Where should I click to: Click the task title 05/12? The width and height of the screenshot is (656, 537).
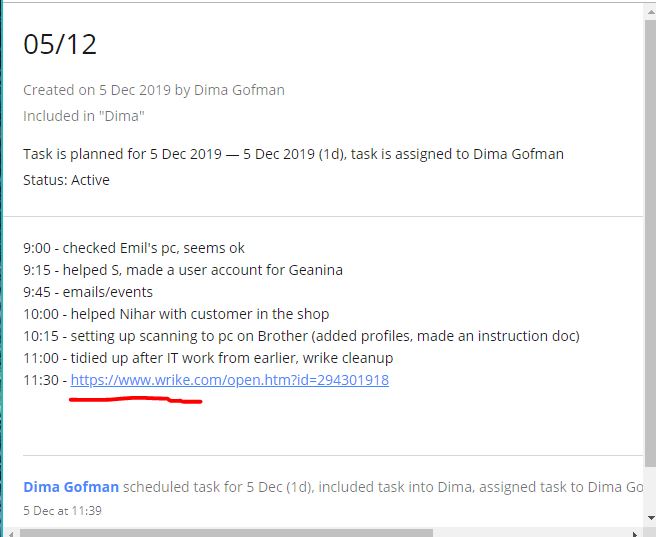[x=60, y=44]
